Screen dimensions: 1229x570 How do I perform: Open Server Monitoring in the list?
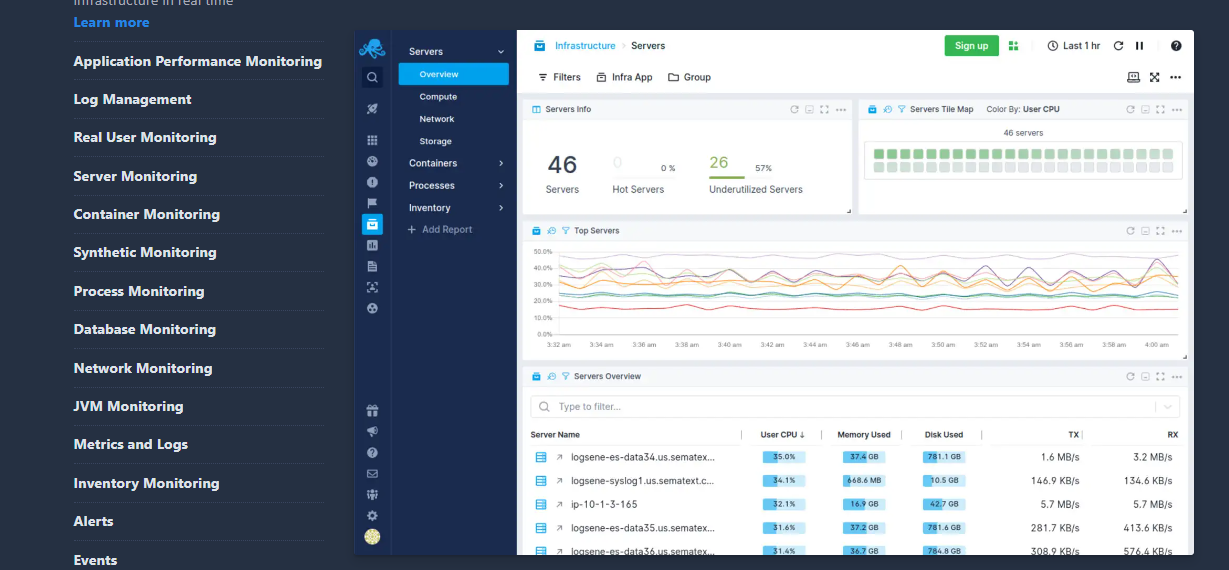[x=135, y=176]
